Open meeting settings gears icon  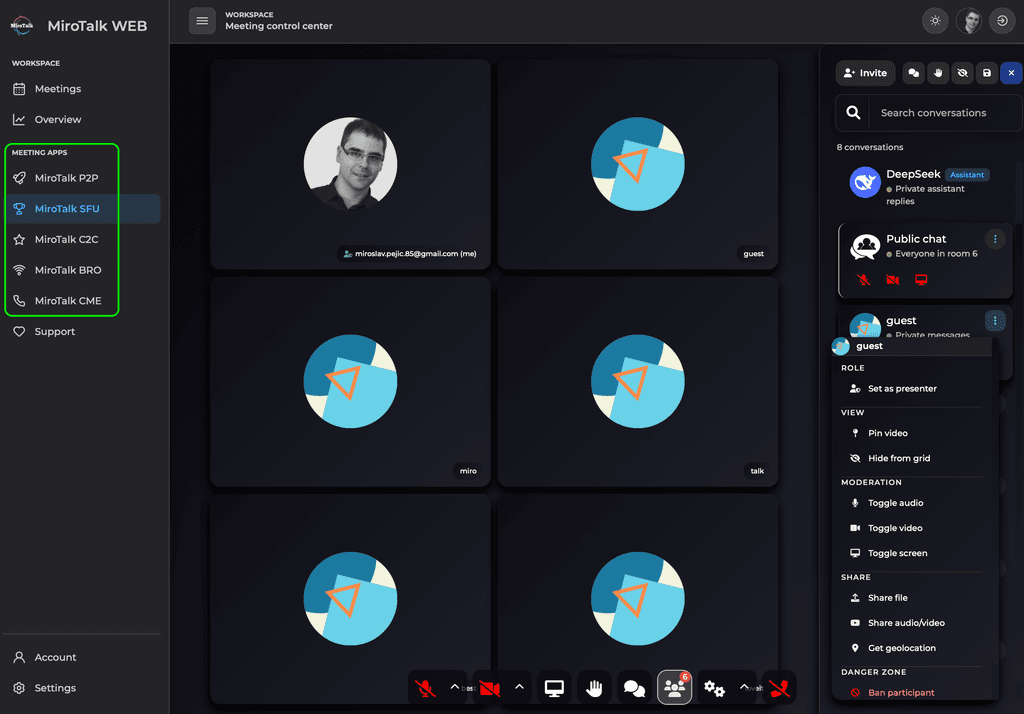(714, 688)
